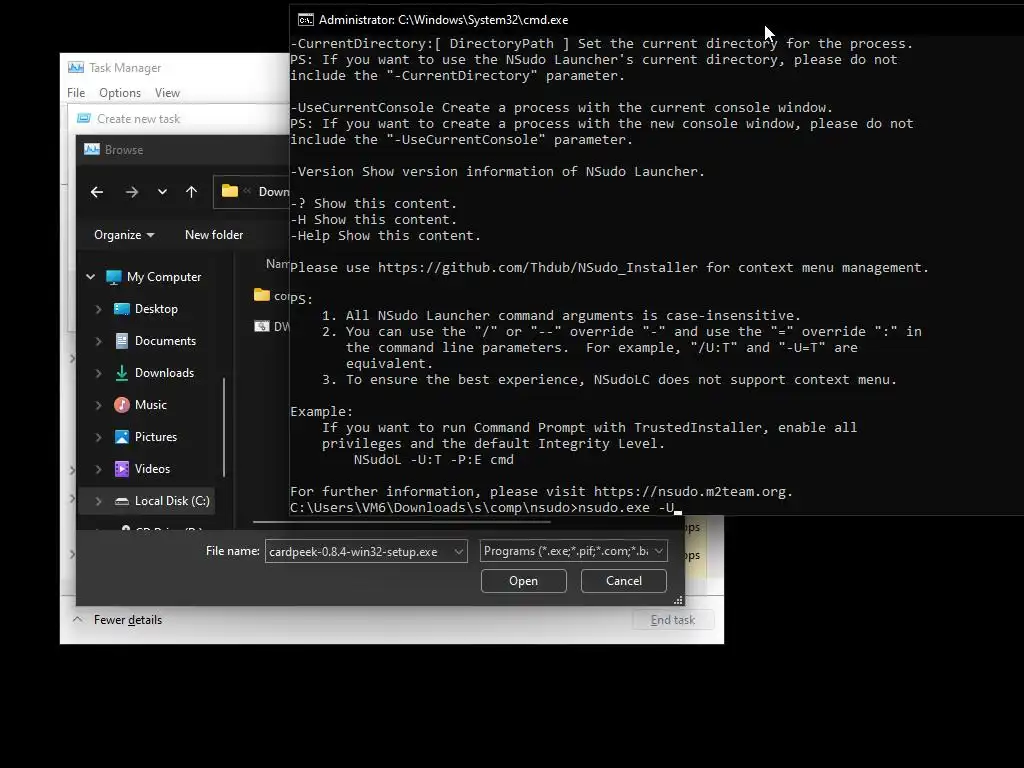Open Programs file type filter dropdown
This screenshot has width=1024, height=768.
[x=573, y=551]
